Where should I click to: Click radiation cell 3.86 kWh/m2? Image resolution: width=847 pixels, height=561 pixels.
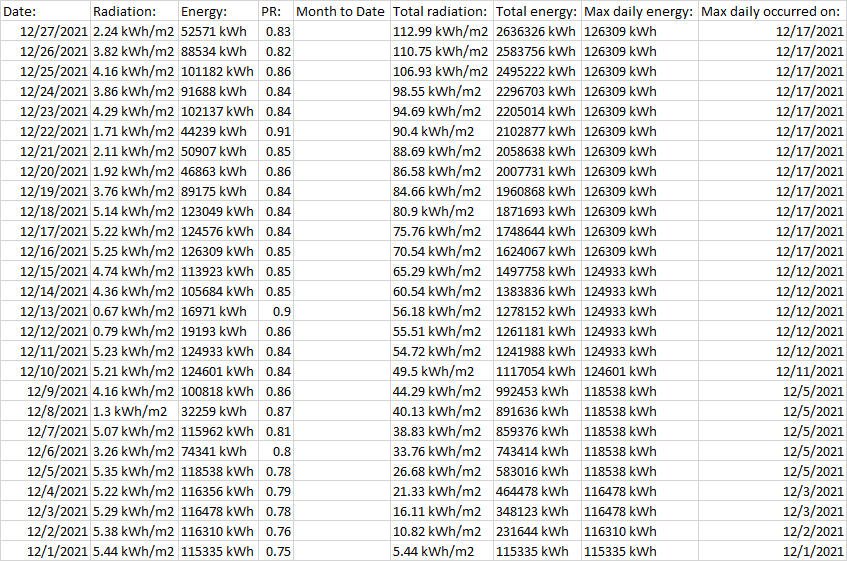[x=134, y=91]
